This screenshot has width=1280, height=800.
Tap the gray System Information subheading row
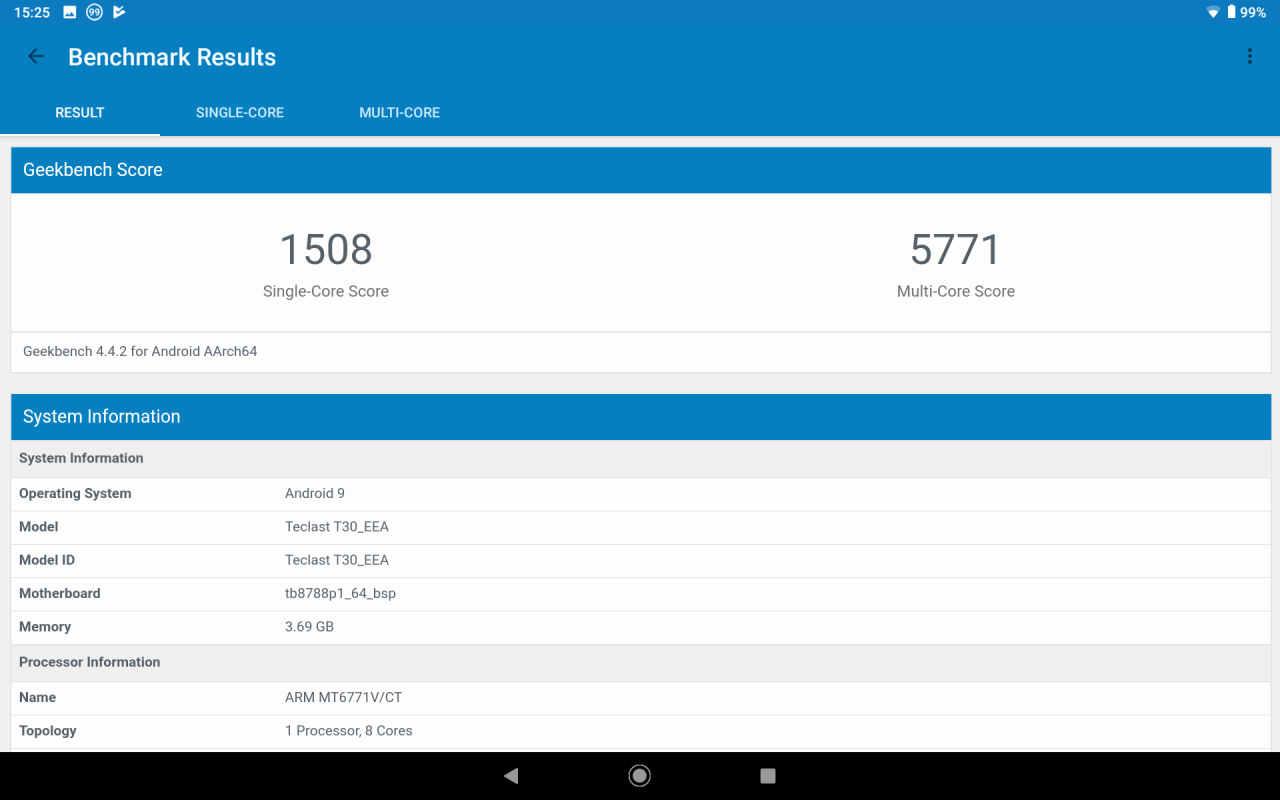pyautogui.click(x=641, y=458)
